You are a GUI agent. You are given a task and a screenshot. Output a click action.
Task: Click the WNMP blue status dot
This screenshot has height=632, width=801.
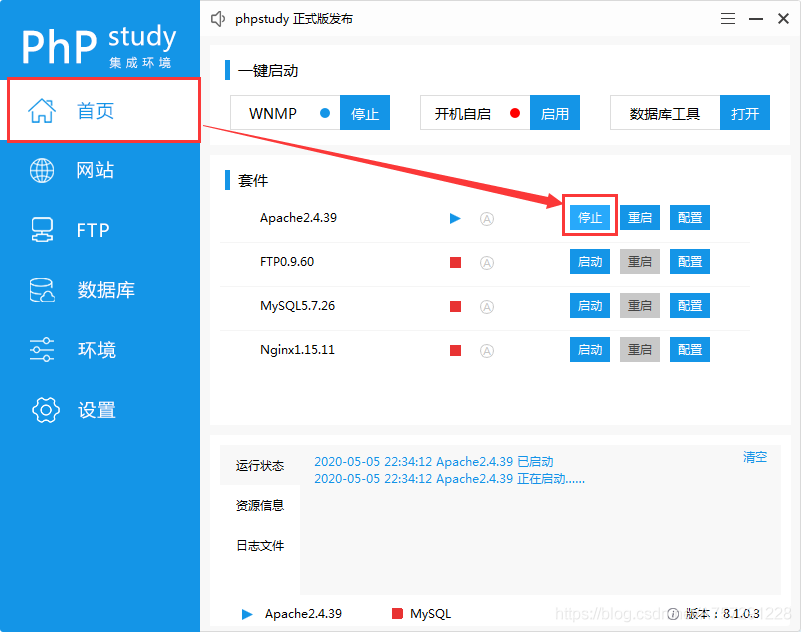tap(325, 113)
